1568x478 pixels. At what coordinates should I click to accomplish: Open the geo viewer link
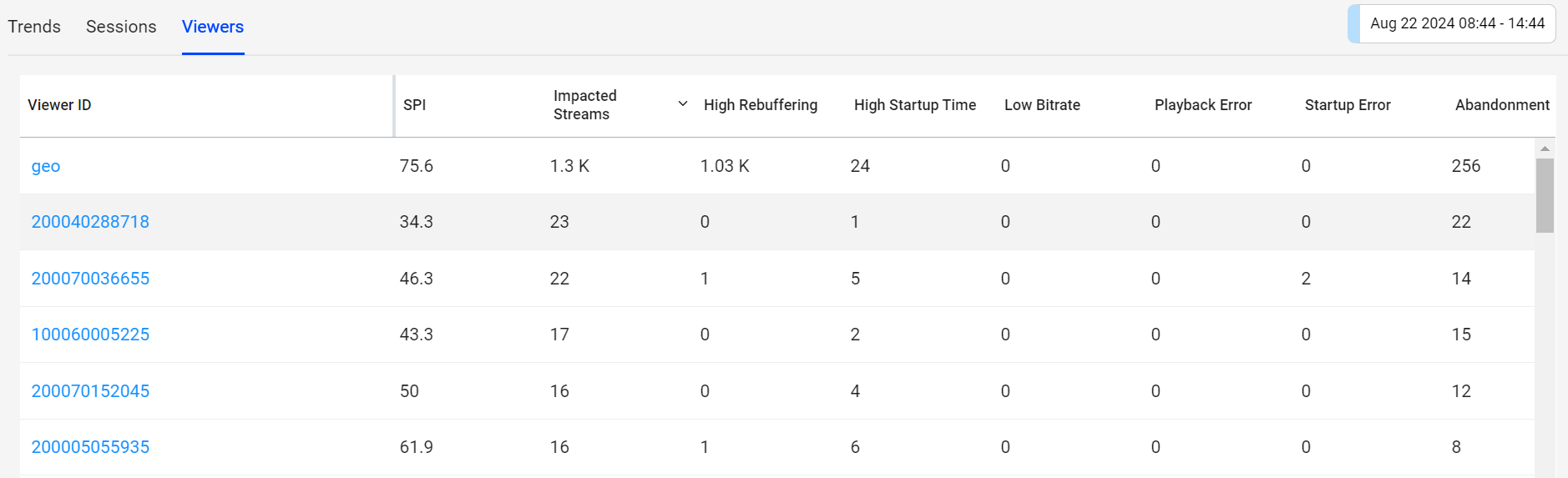click(x=46, y=166)
